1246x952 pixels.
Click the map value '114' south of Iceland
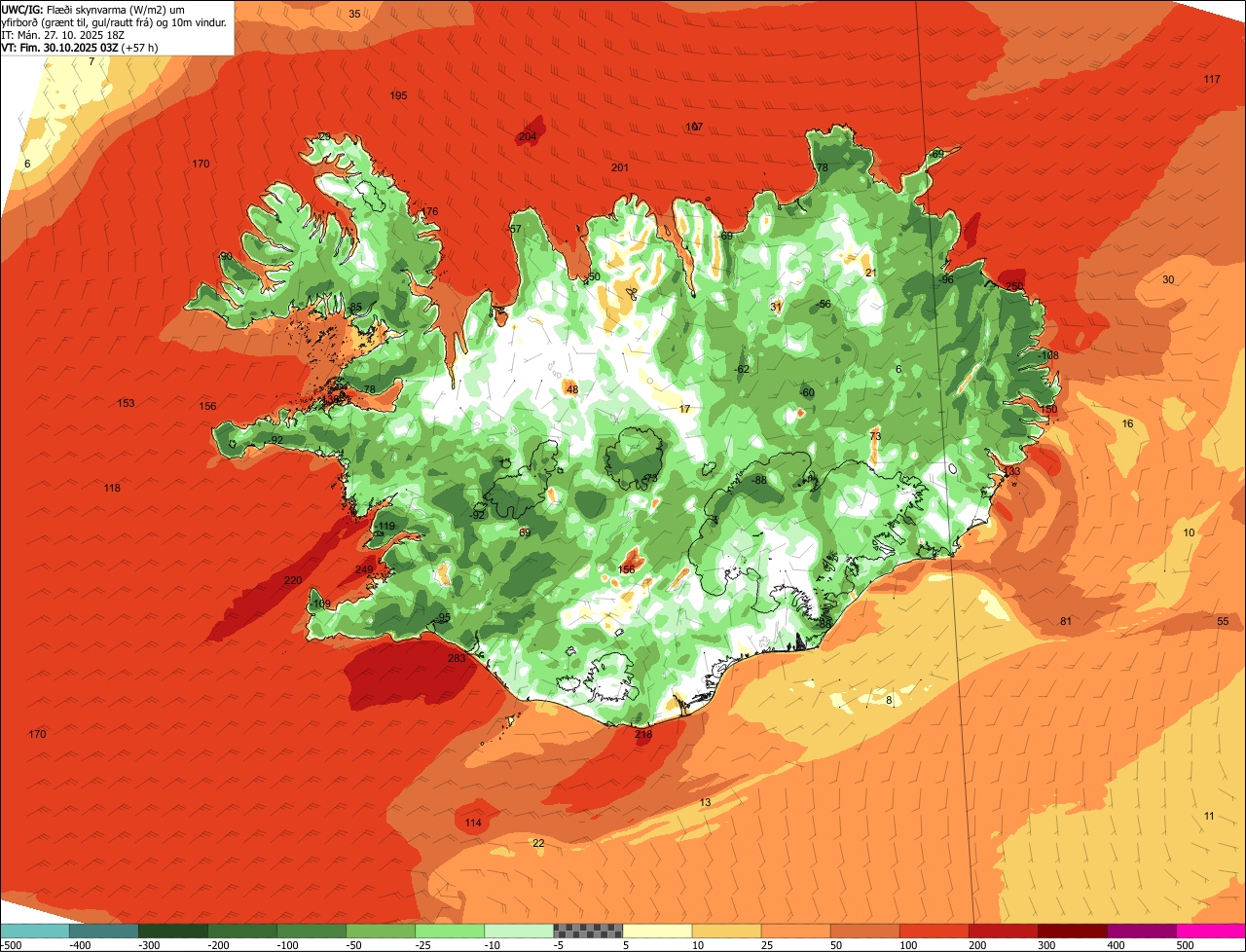[473, 824]
